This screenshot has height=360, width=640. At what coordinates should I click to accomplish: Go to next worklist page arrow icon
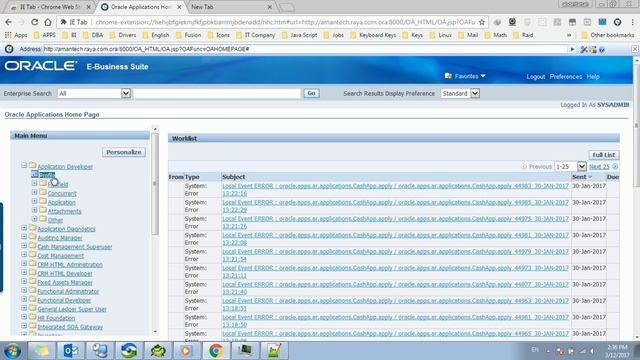point(615,167)
